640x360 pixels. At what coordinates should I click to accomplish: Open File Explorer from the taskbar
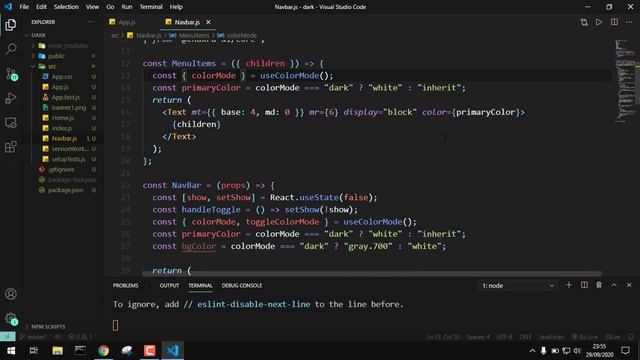[57, 351]
